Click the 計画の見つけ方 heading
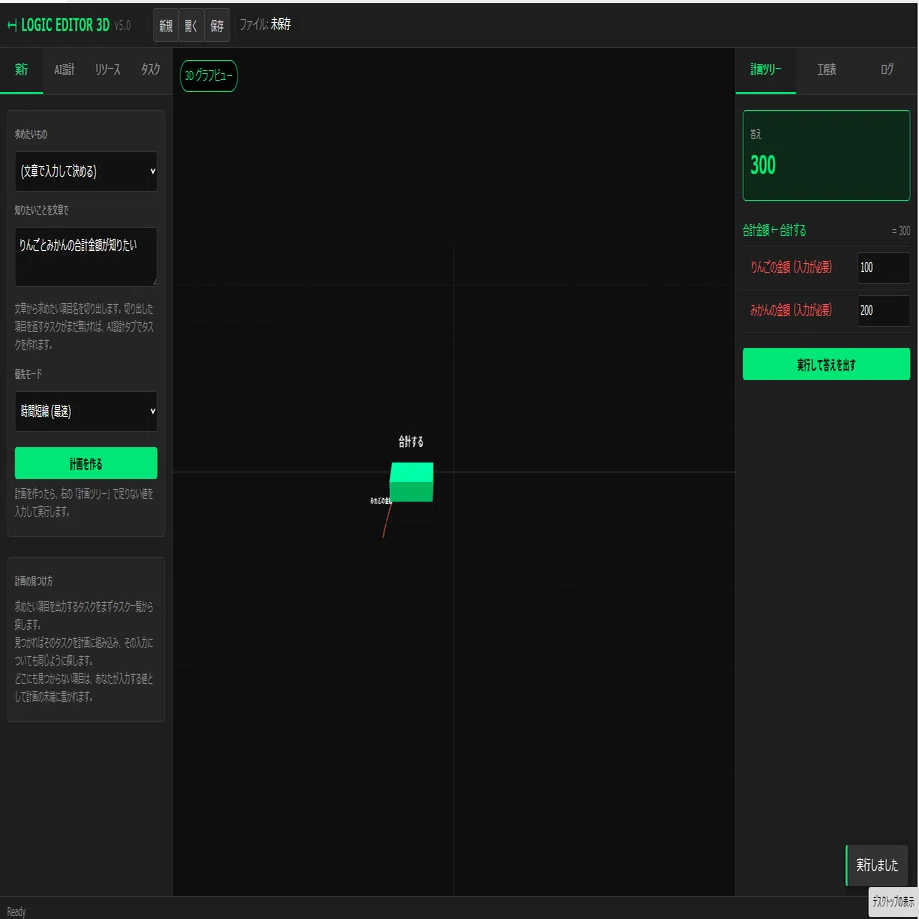The height and width of the screenshot is (919, 919). pyautogui.click(x=34, y=581)
